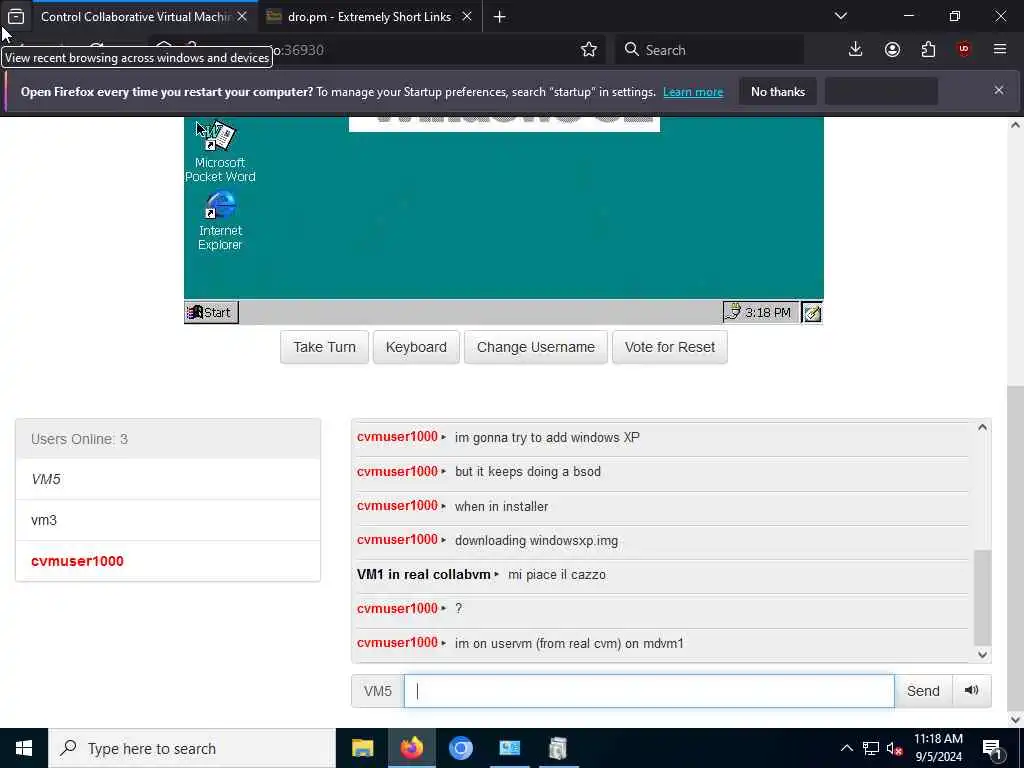Select user vm3 in online list
The height and width of the screenshot is (768, 1024).
tap(168, 520)
